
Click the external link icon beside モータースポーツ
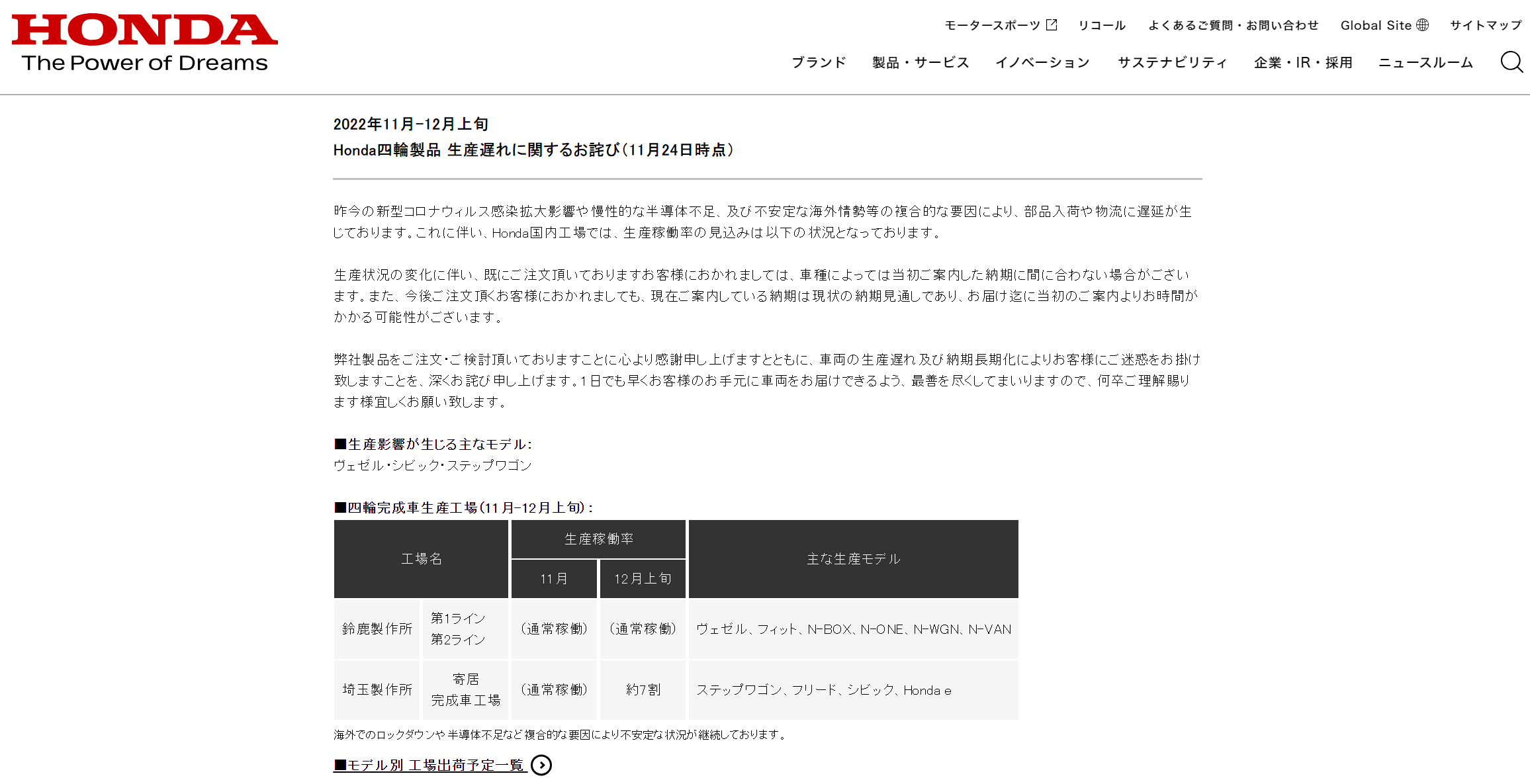(x=1052, y=25)
